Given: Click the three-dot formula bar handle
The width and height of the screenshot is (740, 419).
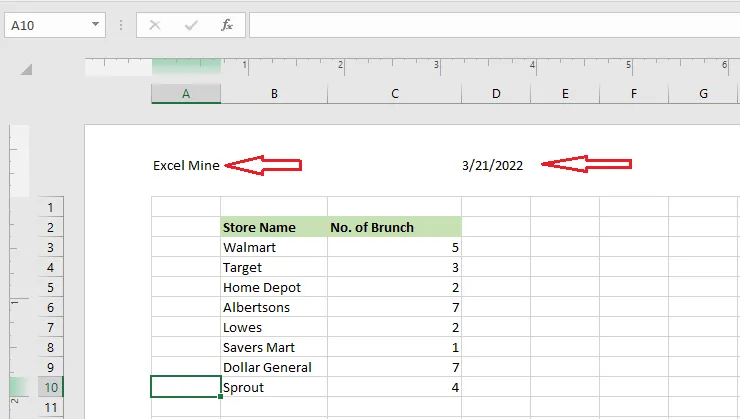Looking at the screenshot, I should pos(121,25).
